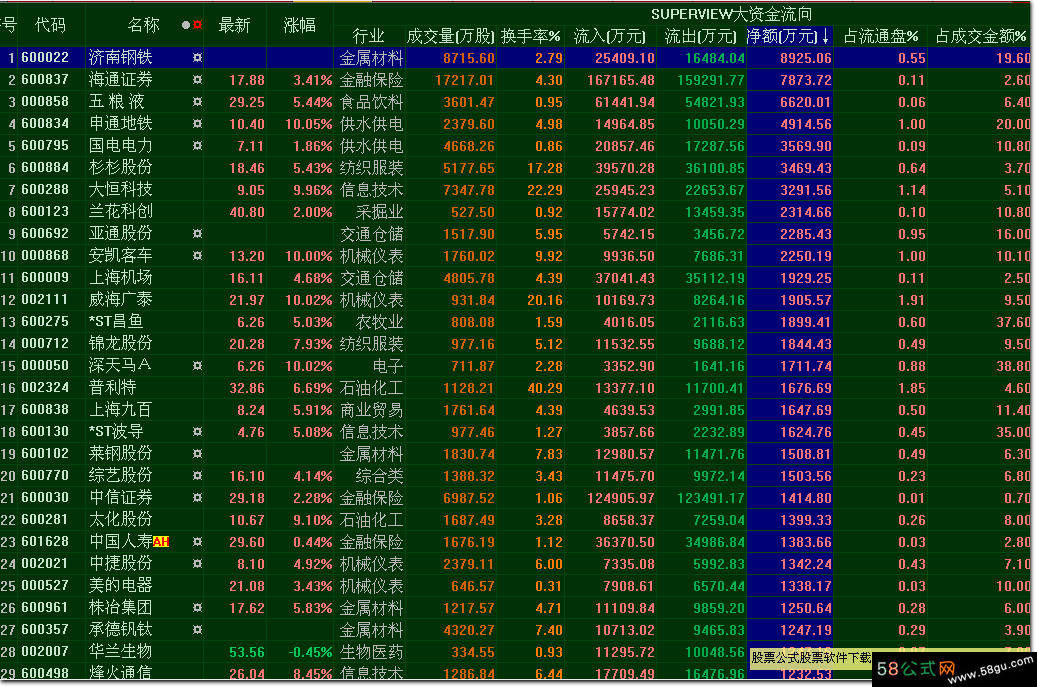The image size is (1037, 687).
Task: Sort by the 行业 column header
Action: point(368,36)
